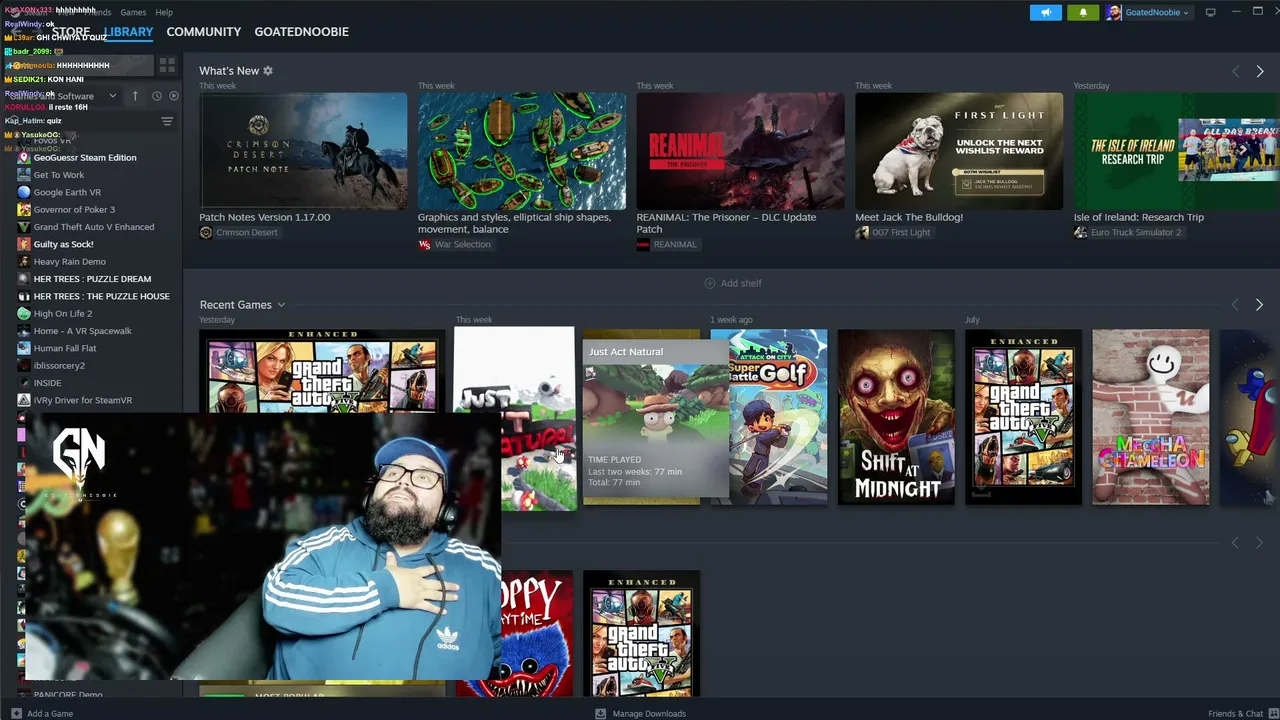Click the Crimson Desert publisher icon
Viewport: 1280px width, 720px height.
pyautogui.click(x=206, y=232)
